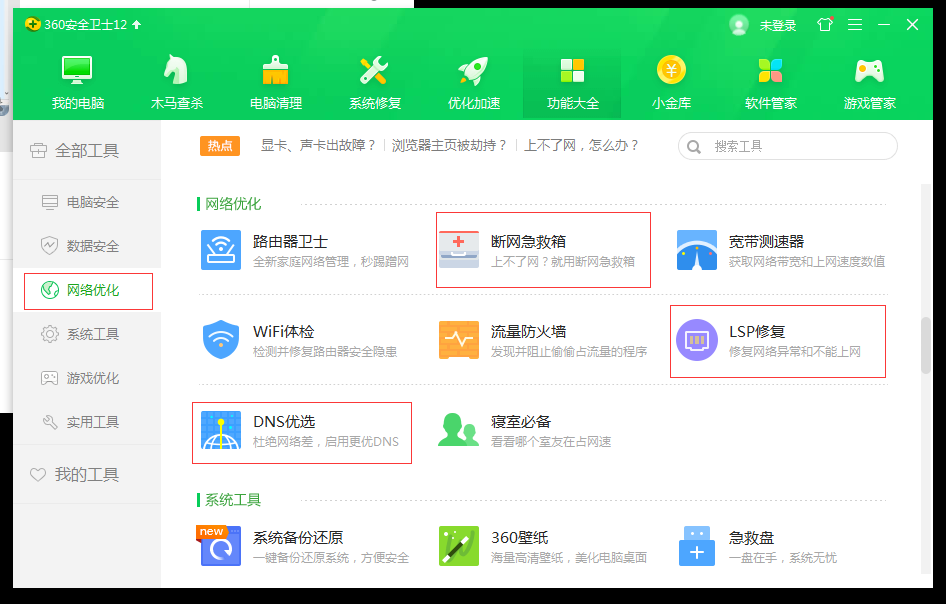946x604 pixels.
Task: Launch DNS优选 globe icon
Action: click(x=221, y=430)
